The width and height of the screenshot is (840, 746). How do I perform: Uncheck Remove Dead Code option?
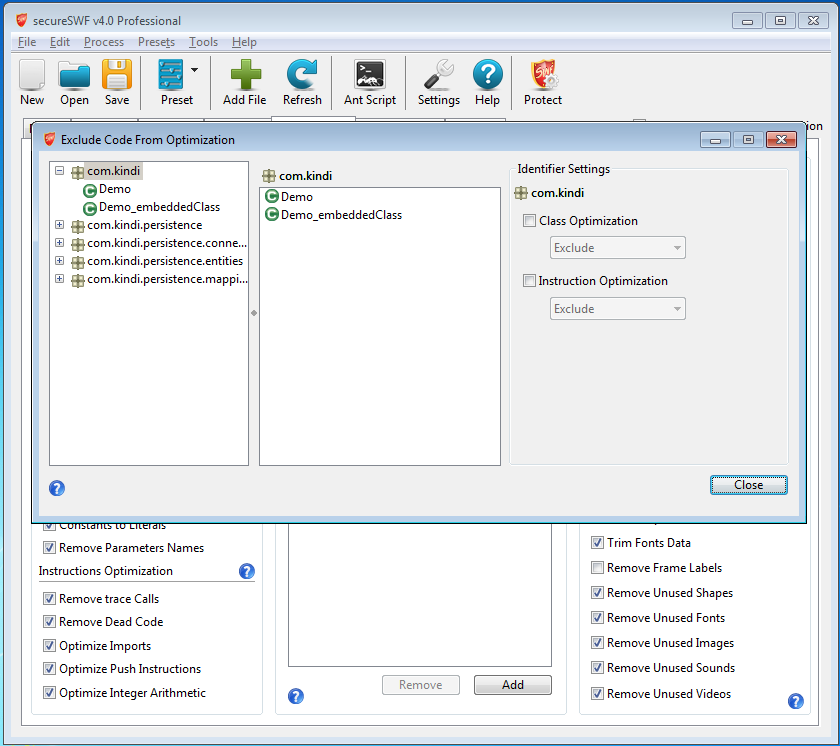pyautogui.click(x=49, y=622)
